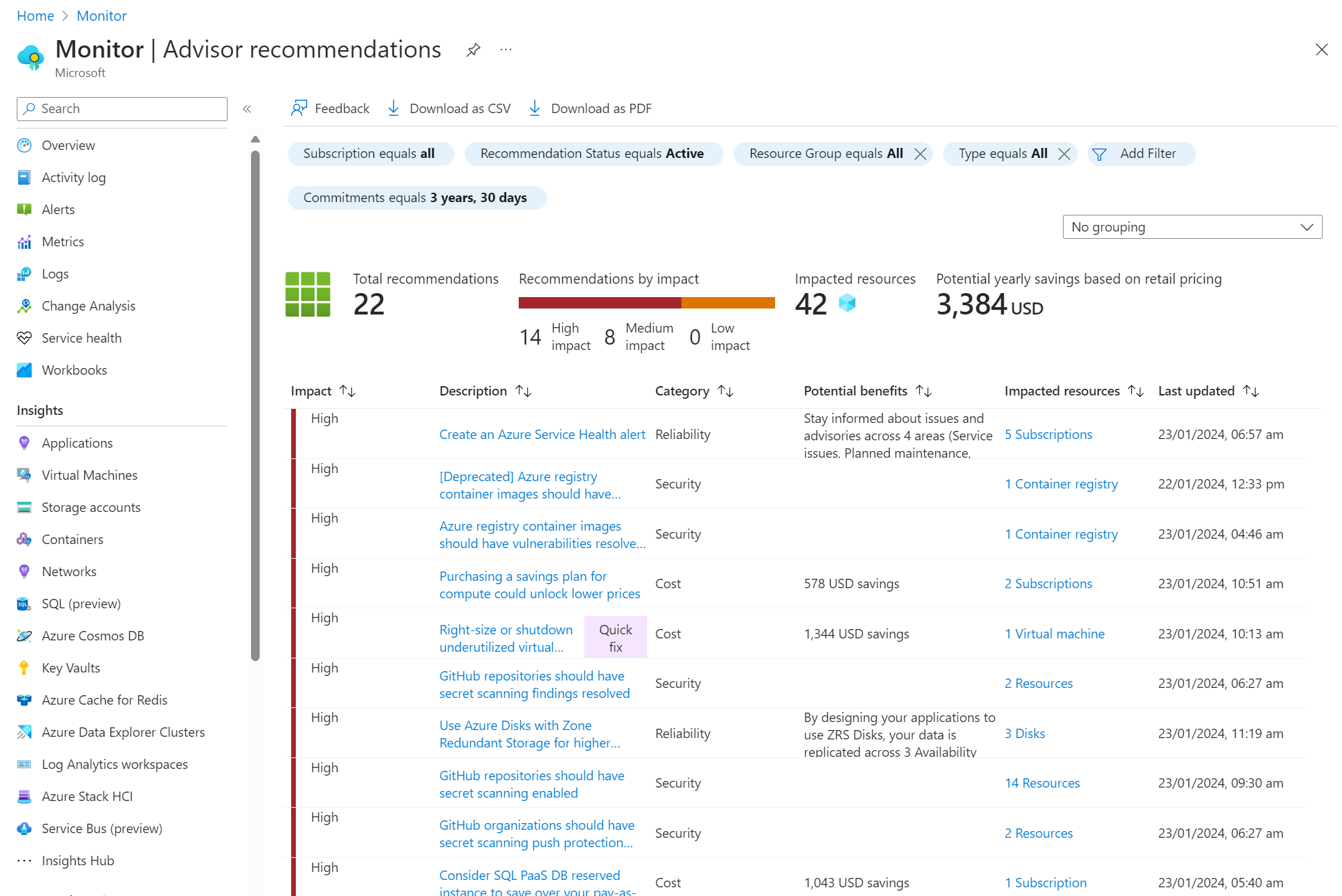Click the Service health icon
The image size is (1342, 896).
[24, 338]
